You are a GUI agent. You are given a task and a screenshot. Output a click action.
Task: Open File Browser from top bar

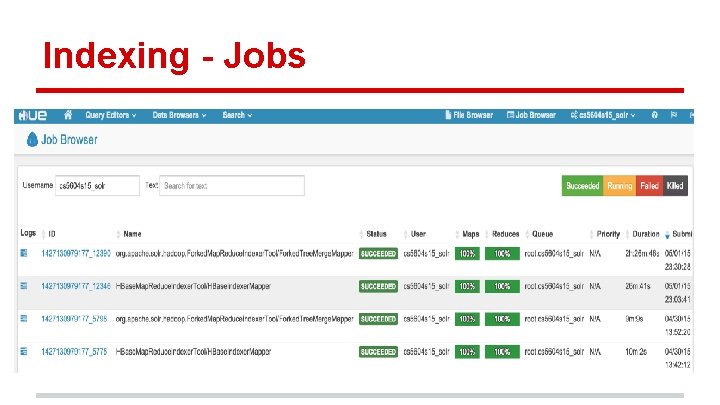pos(469,115)
